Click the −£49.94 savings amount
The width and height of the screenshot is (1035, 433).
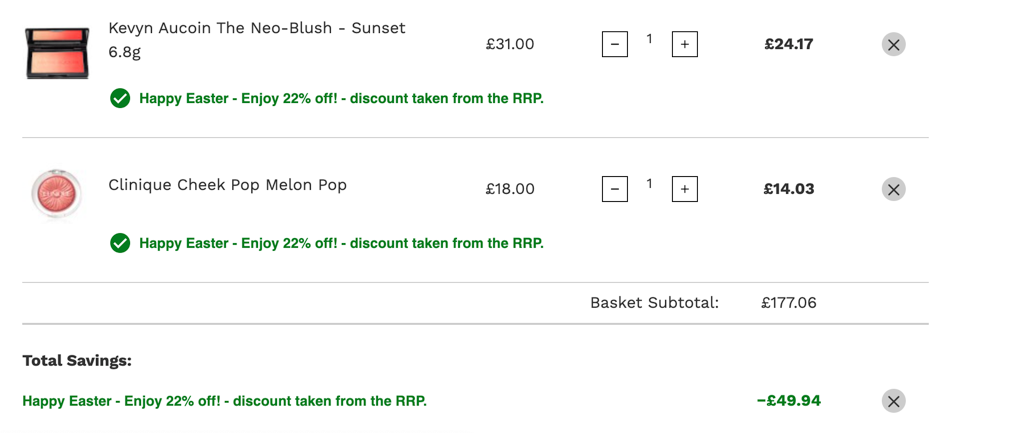789,401
